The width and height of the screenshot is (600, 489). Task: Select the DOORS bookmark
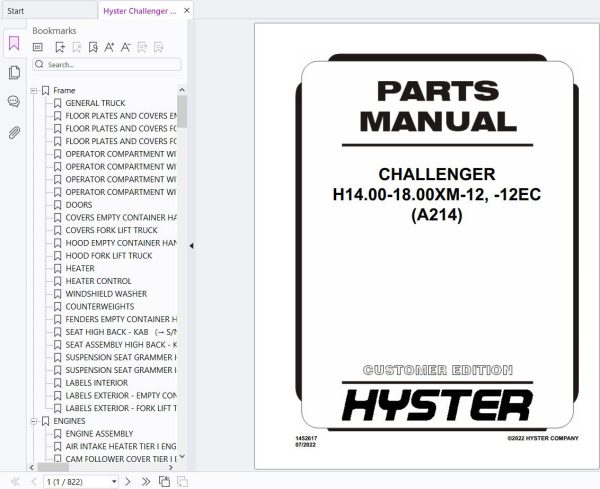pos(79,205)
